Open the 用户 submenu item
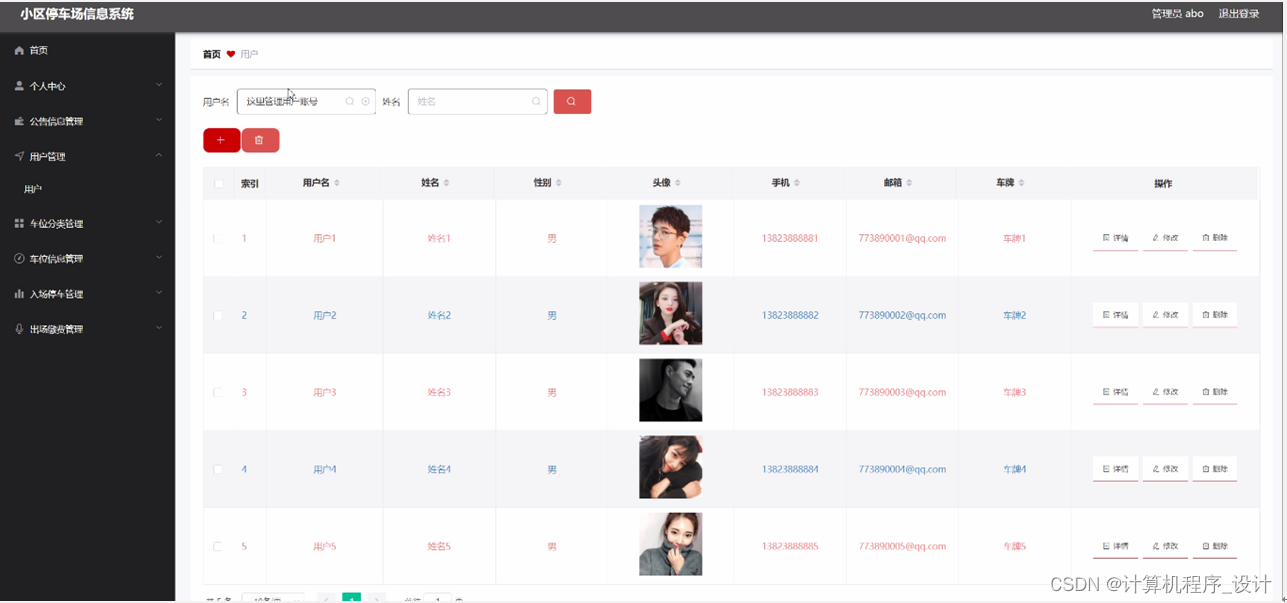The width and height of the screenshot is (1287, 603). point(87,189)
